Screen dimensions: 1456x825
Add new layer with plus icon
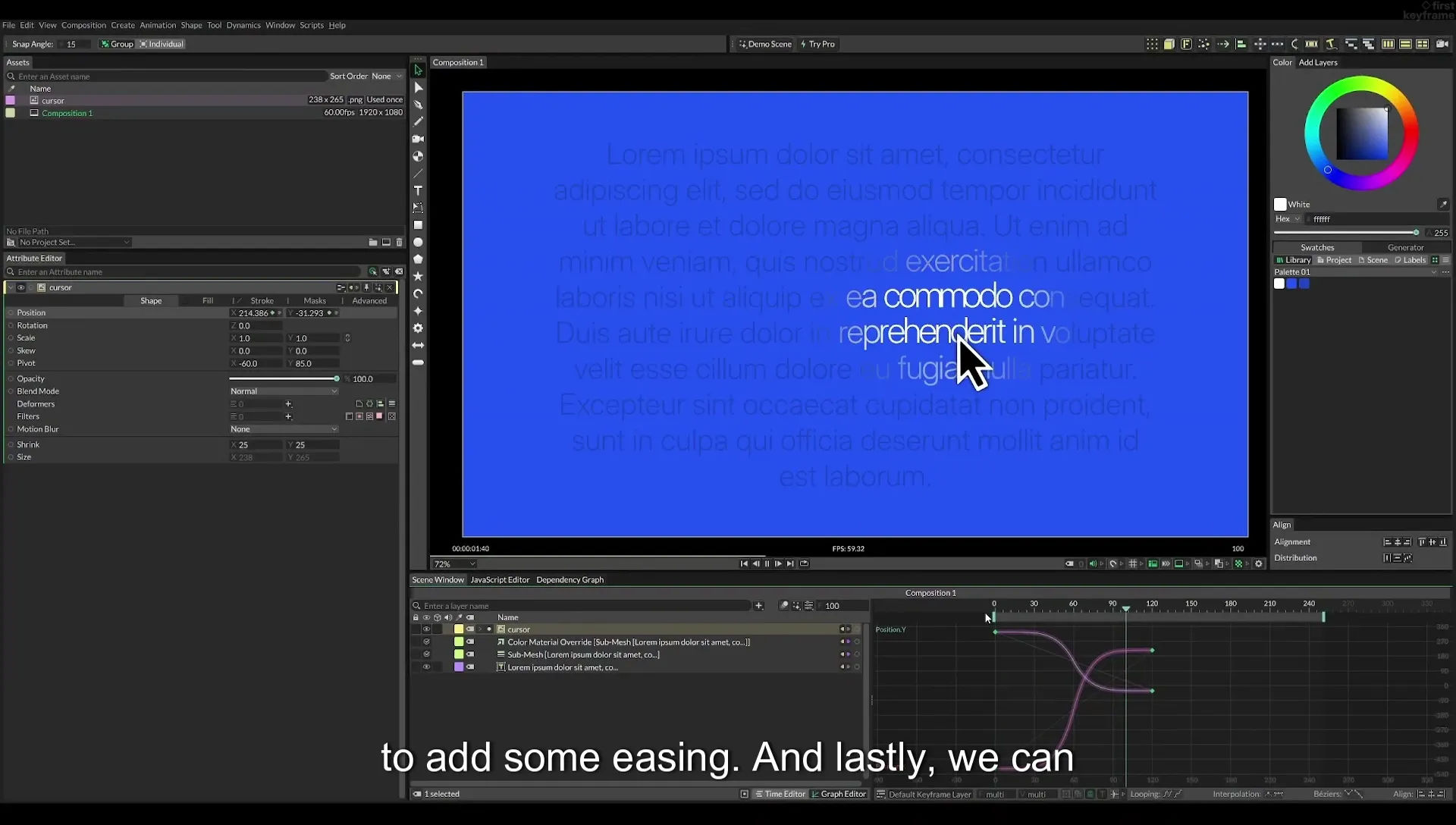coord(758,606)
